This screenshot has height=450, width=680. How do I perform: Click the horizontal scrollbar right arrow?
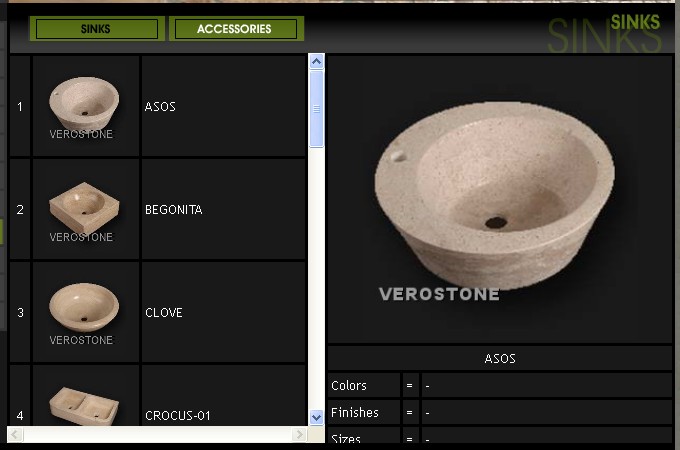[299, 434]
